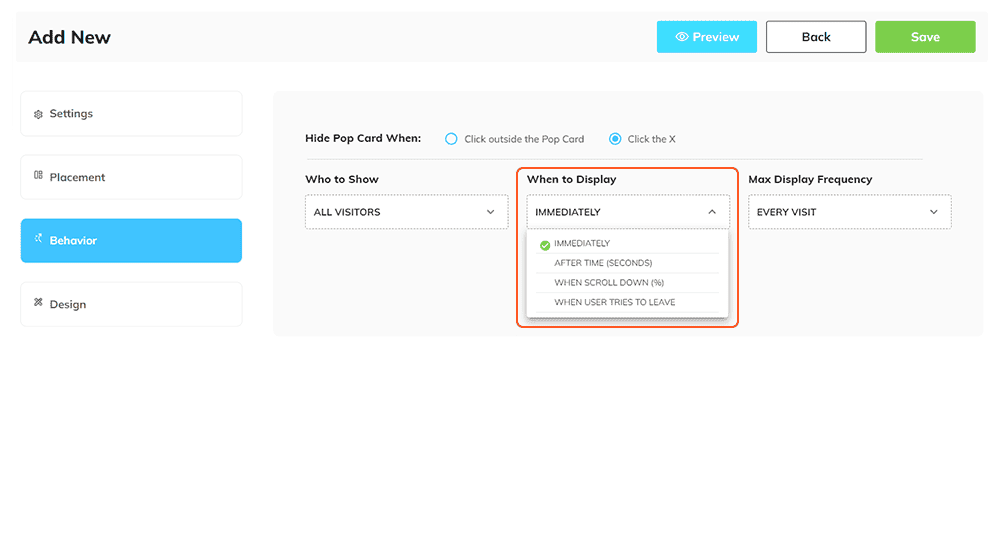Open the Max Display Frequency dropdown
1000x550 pixels.
tap(849, 212)
